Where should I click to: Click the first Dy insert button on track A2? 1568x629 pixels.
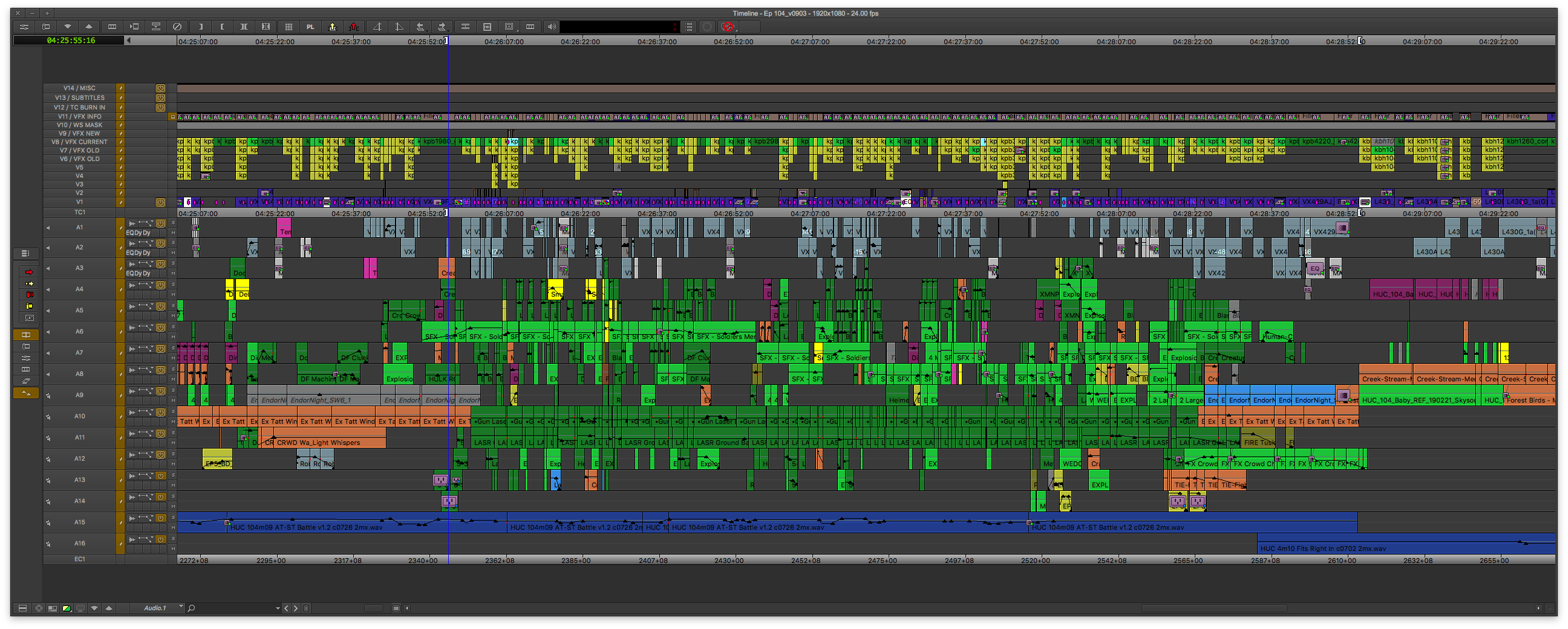tap(138, 252)
